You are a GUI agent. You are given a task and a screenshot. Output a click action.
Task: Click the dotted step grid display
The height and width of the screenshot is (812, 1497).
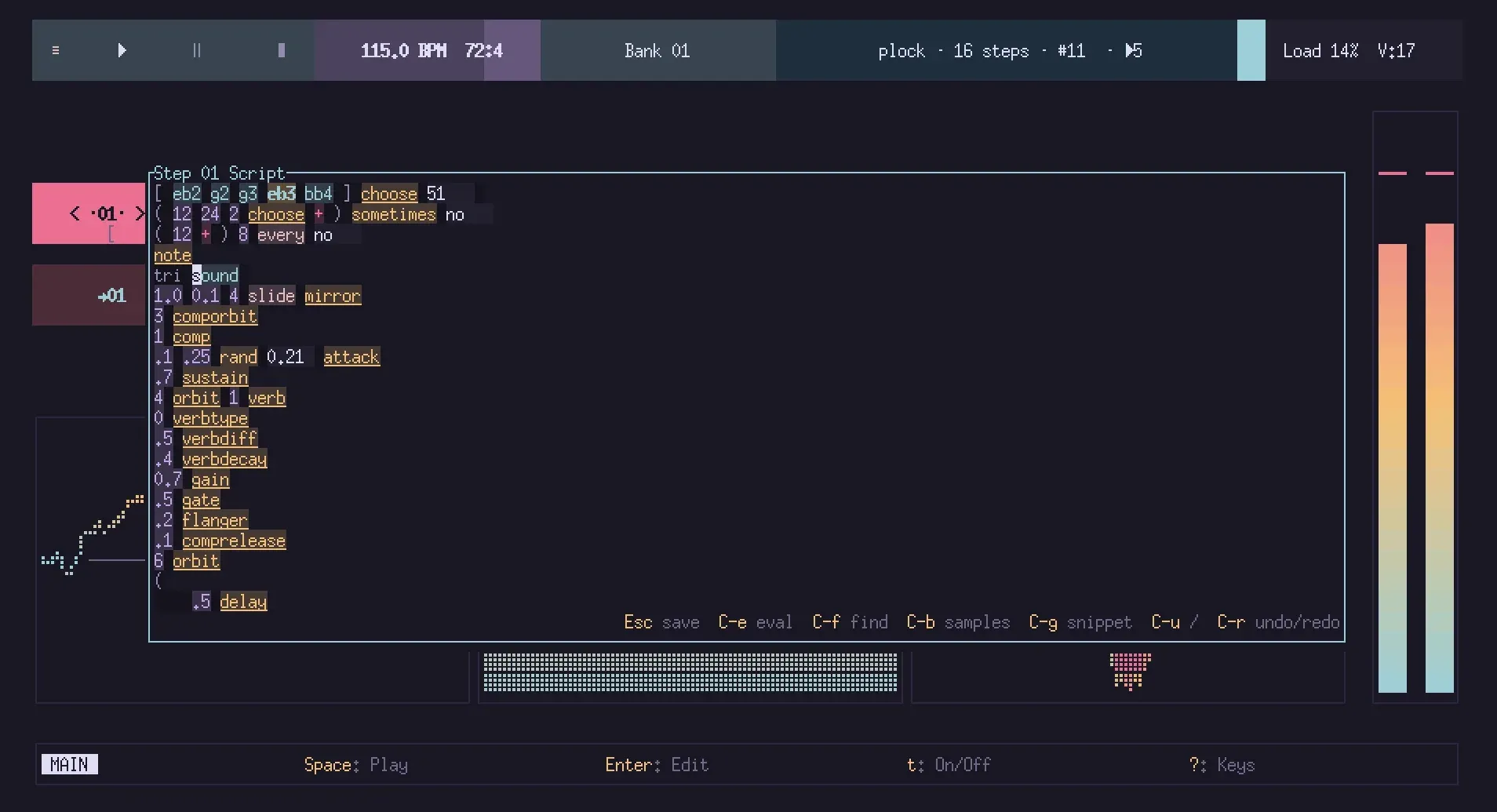point(690,673)
